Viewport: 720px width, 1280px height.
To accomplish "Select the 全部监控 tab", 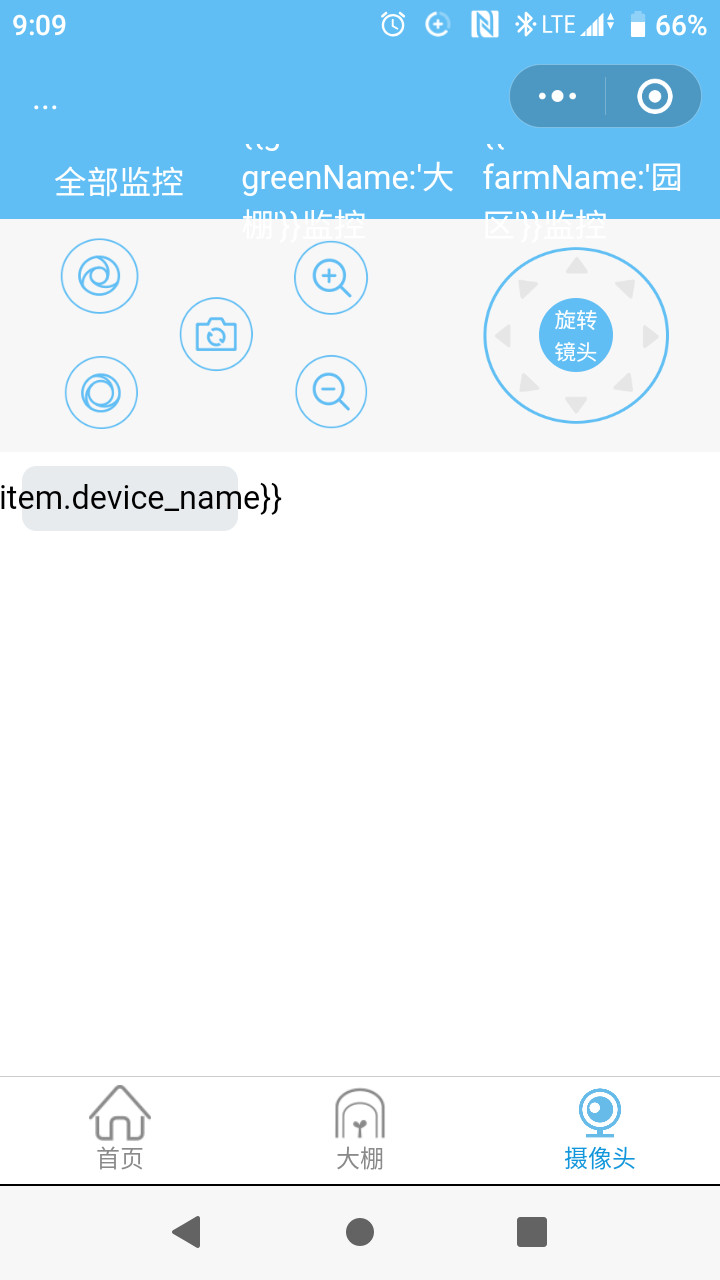I will [119, 182].
